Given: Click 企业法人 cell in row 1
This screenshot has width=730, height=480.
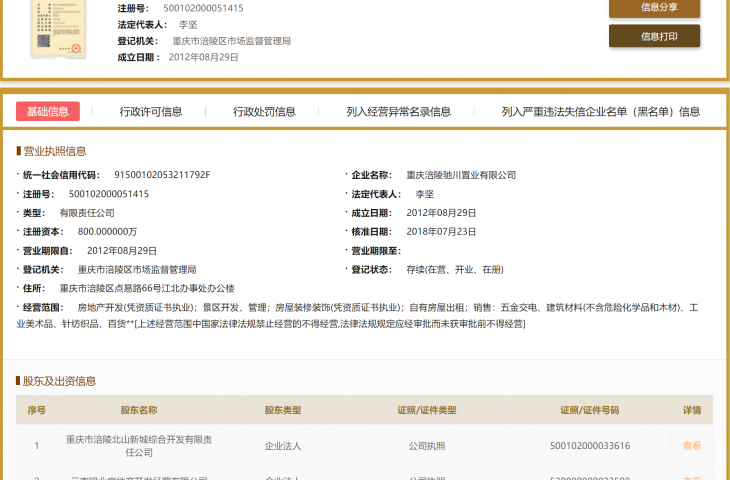Looking at the screenshot, I should point(283,446).
